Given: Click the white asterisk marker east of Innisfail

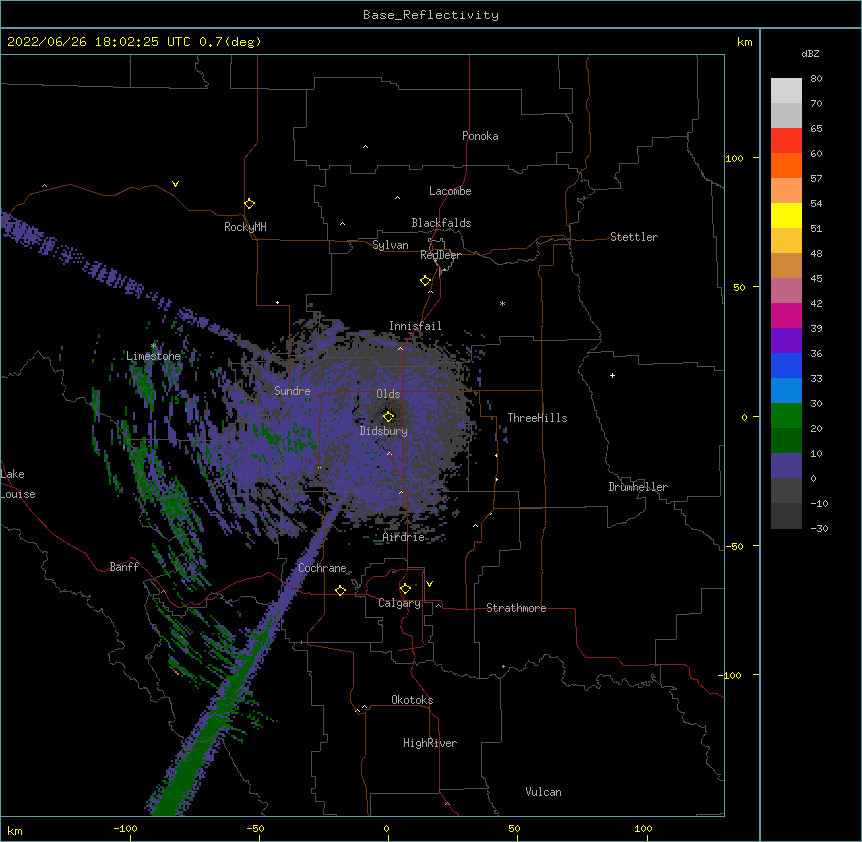Looking at the screenshot, I should pos(502,303).
